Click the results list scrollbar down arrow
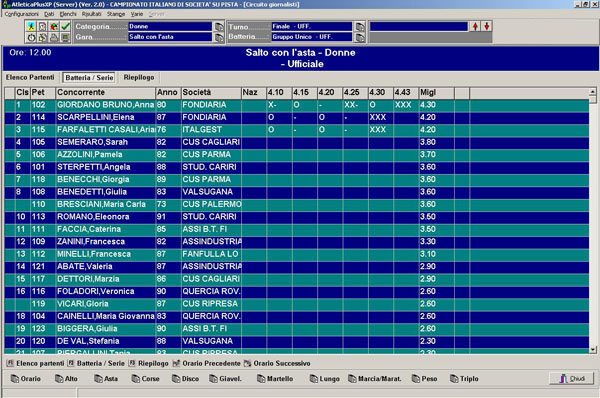The image size is (600, 398). pyautogui.click(x=593, y=349)
